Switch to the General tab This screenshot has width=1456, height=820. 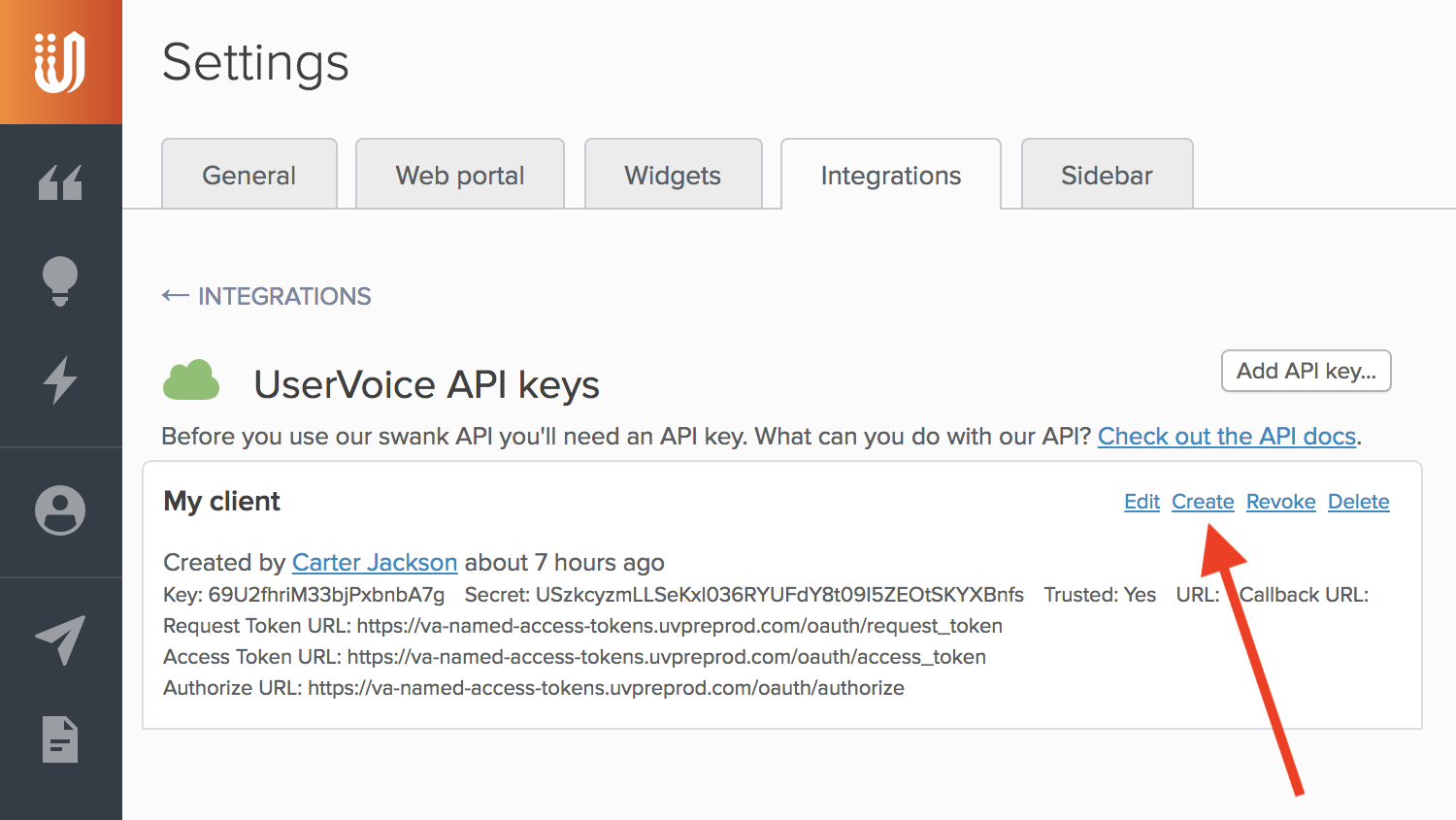point(248,175)
